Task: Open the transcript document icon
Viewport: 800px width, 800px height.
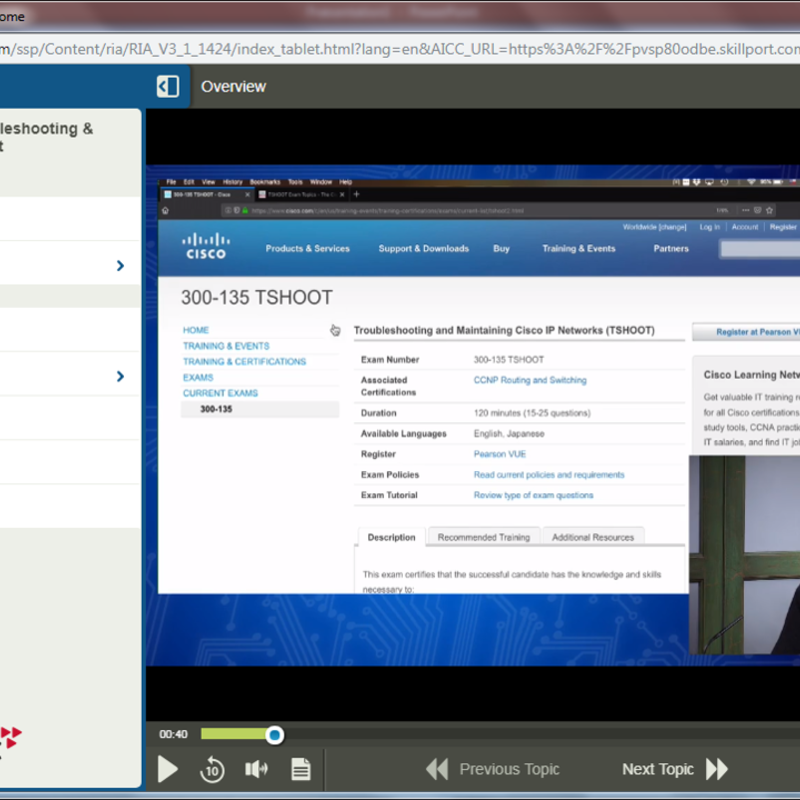Action: click(x=301, y=769)
